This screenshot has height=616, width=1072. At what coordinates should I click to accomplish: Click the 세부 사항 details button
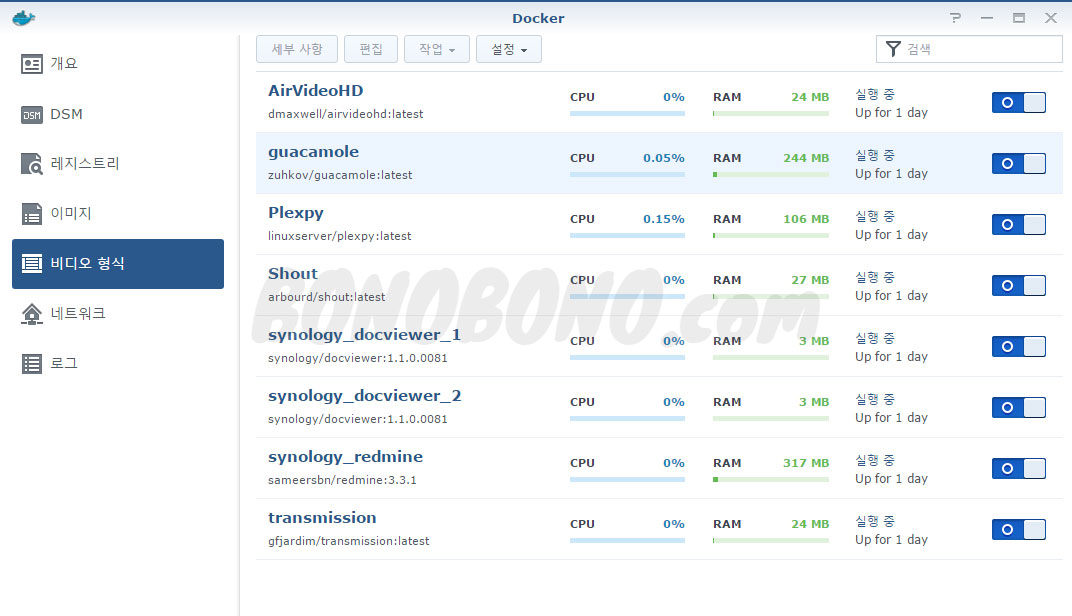297,49
